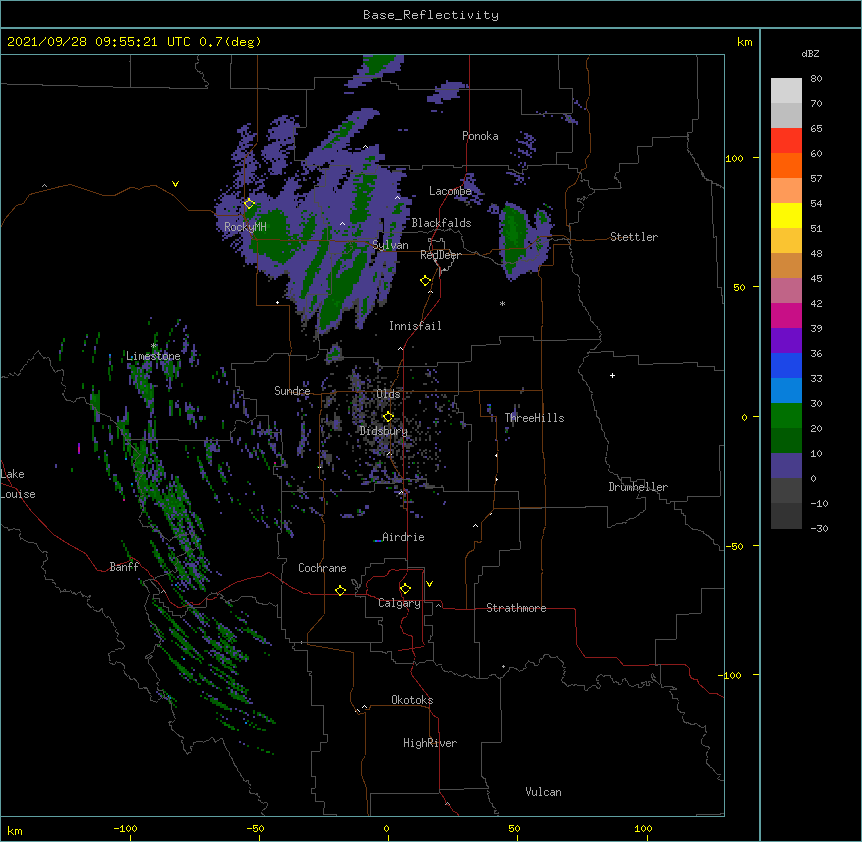Click the Lake Louise label

[18, 484]
